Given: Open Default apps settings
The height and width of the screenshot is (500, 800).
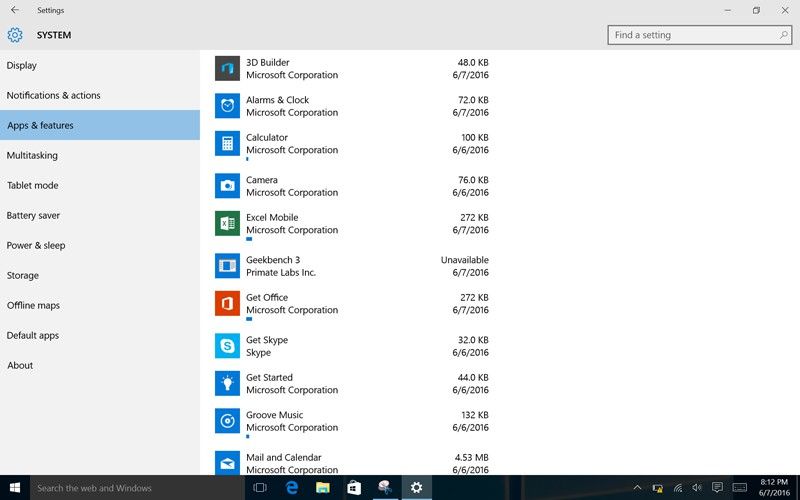Looking at the screenshot, I should (x=99, y=335).
